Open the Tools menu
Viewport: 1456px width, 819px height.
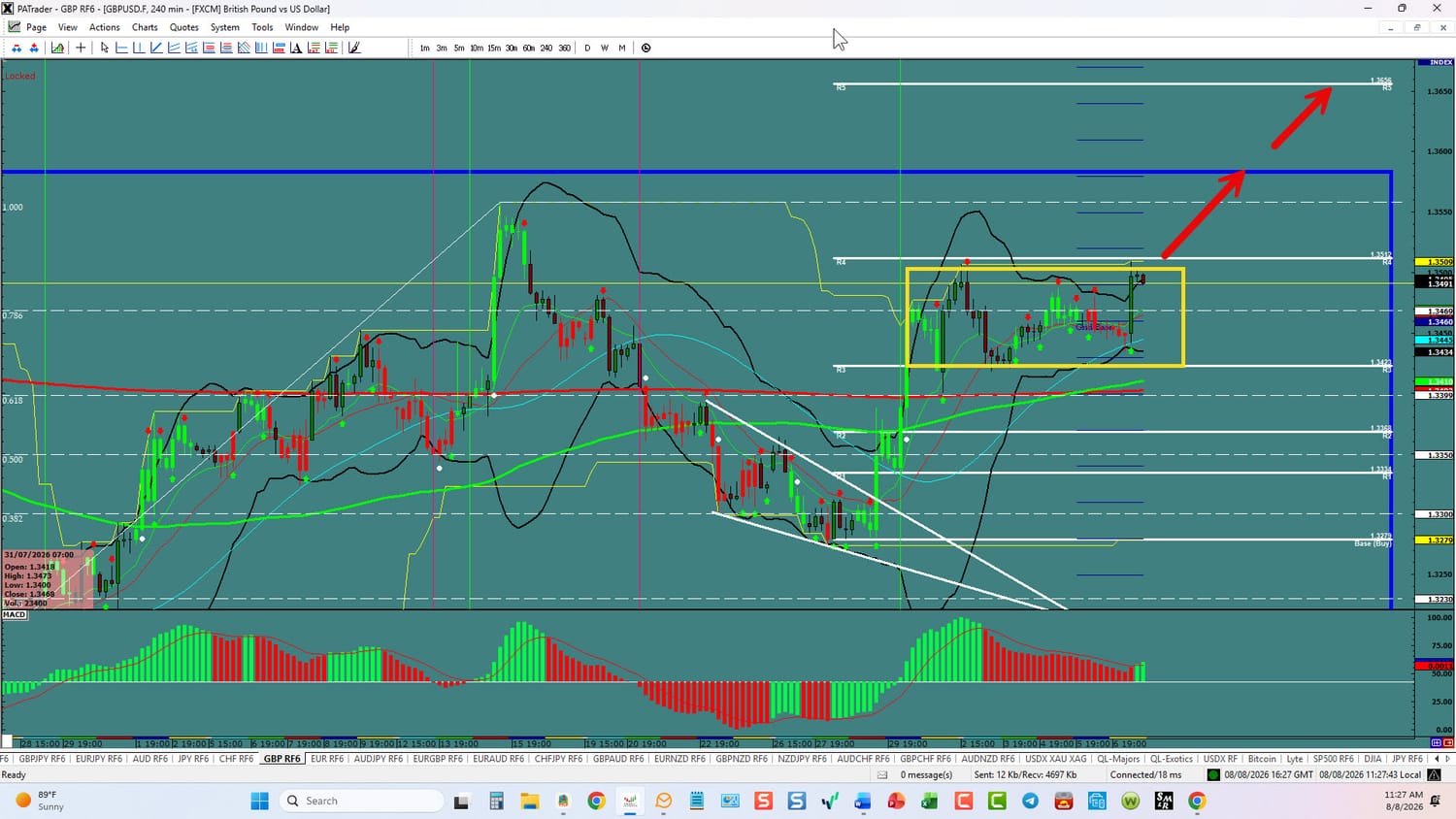point(262,27)
